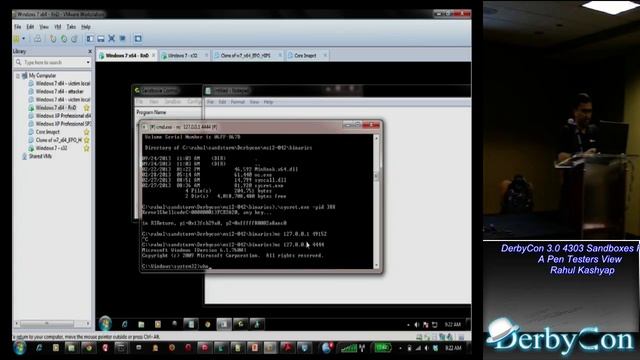Collapse the My Computer tree node
Viewport: 640px width, 360px height.
click(18, 76)
